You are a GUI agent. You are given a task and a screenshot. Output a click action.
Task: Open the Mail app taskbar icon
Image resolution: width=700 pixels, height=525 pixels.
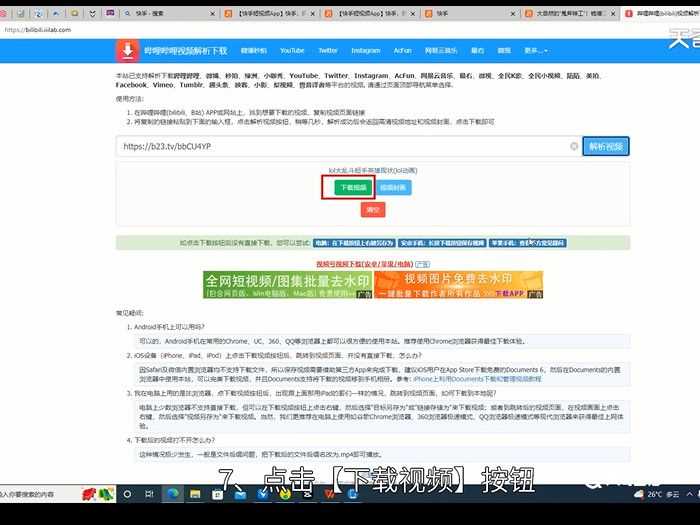coord(240,495)
